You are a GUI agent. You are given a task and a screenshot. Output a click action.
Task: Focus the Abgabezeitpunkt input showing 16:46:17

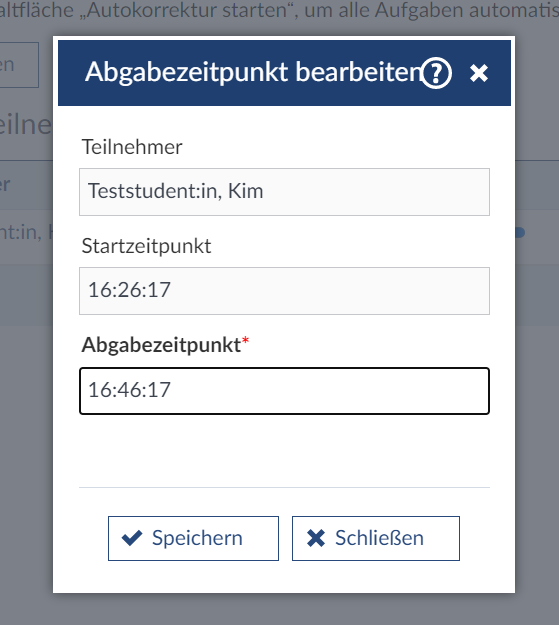[284, 391]
